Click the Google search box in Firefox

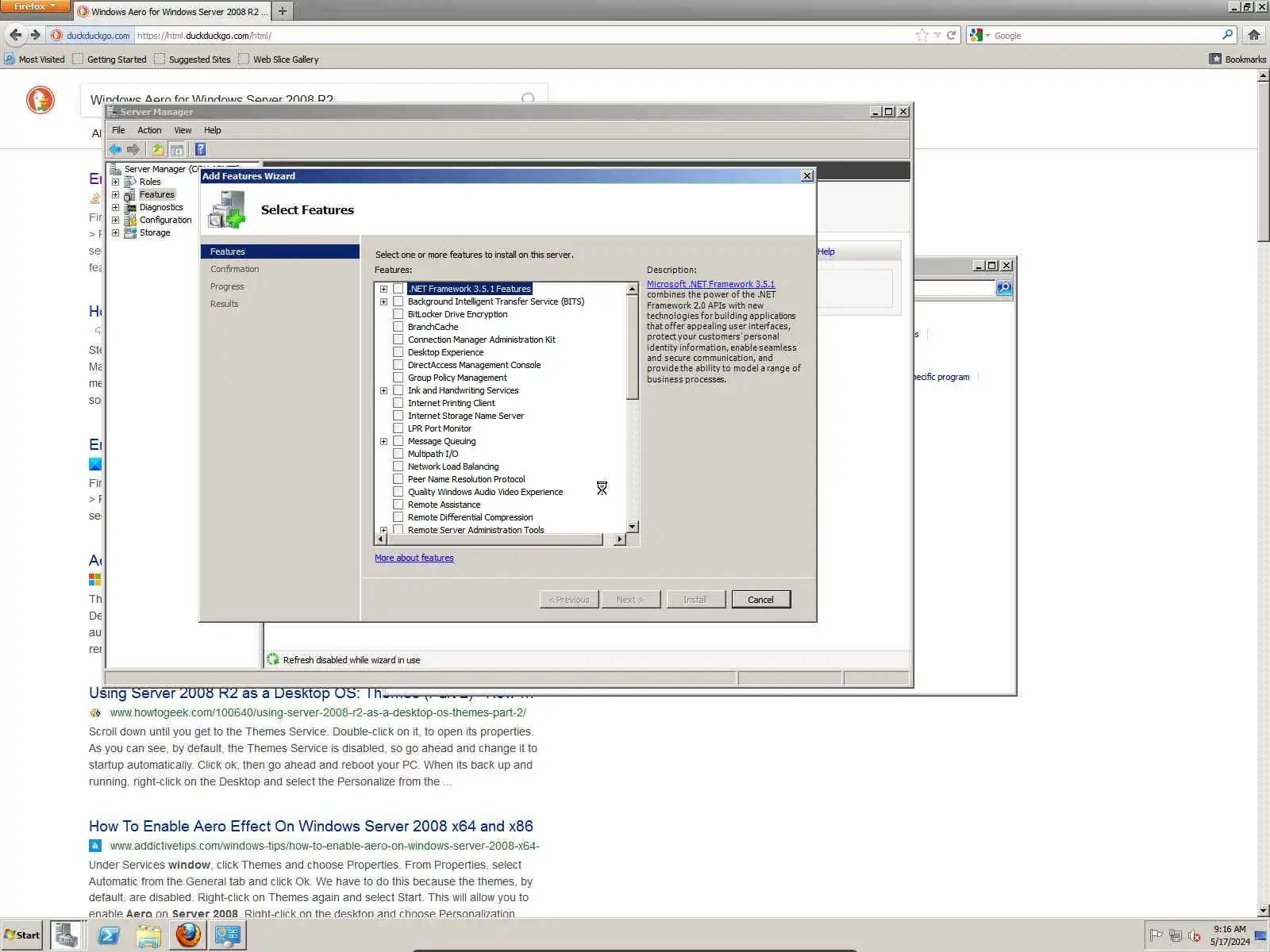(x=1106, y=35)
